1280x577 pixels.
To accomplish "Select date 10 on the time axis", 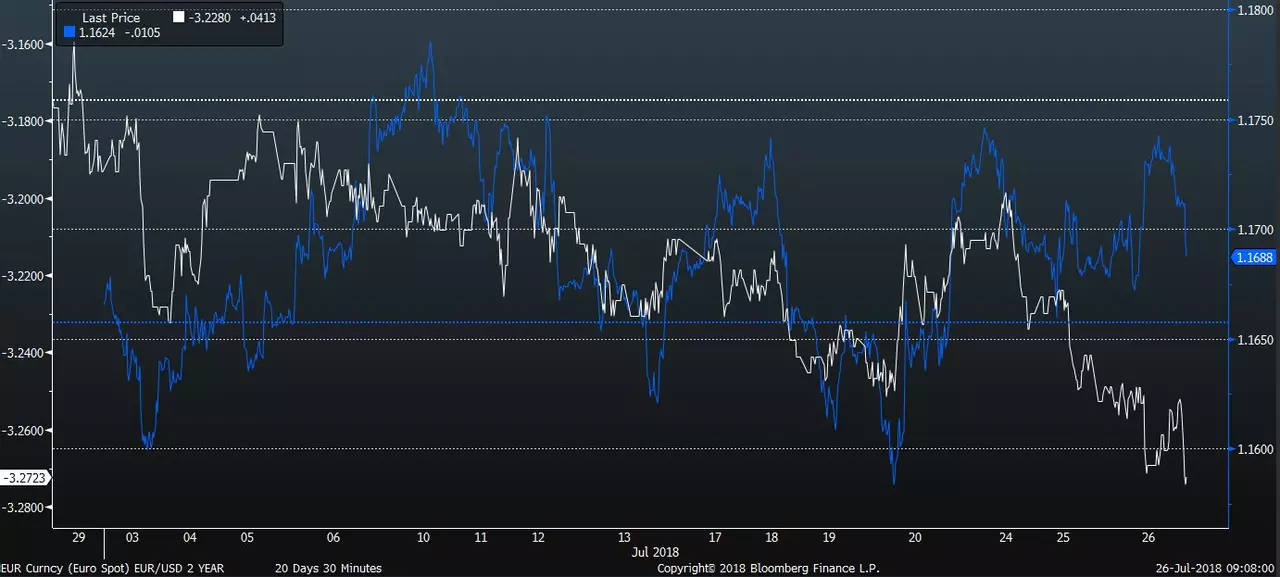I will click(424, 537).
